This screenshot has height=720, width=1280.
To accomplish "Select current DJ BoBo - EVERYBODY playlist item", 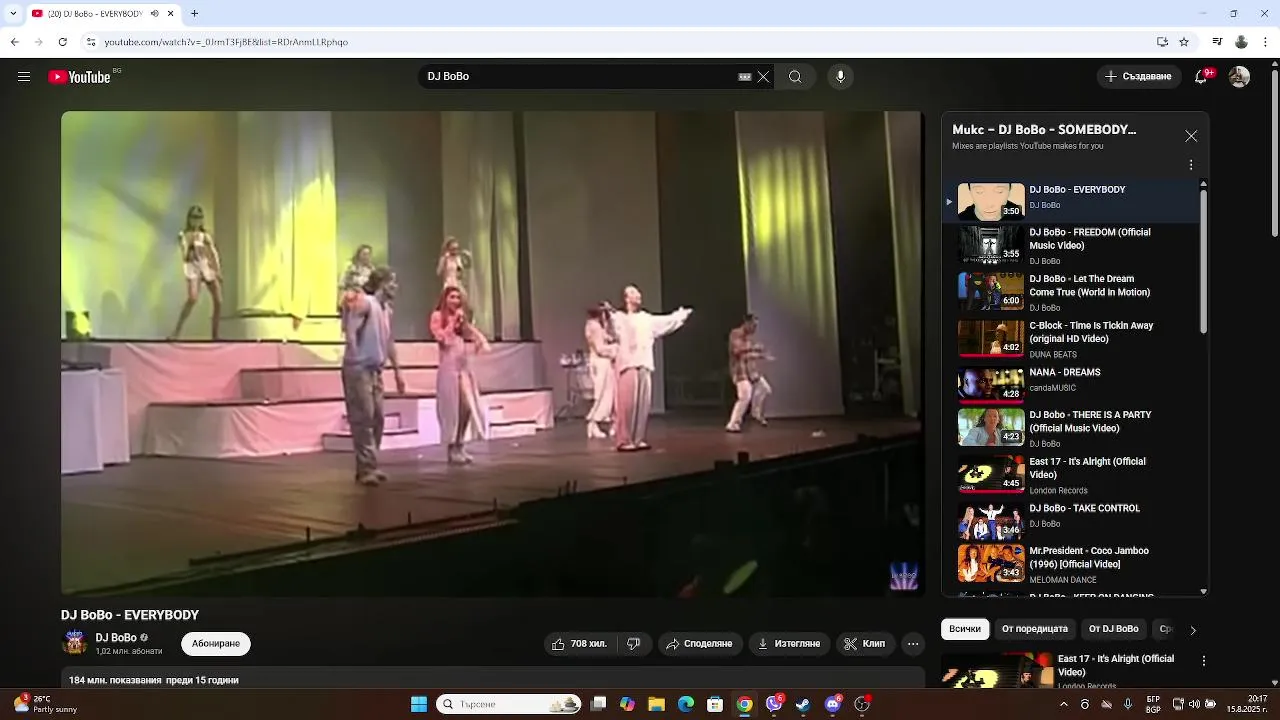I will (x=1070, y=201).
